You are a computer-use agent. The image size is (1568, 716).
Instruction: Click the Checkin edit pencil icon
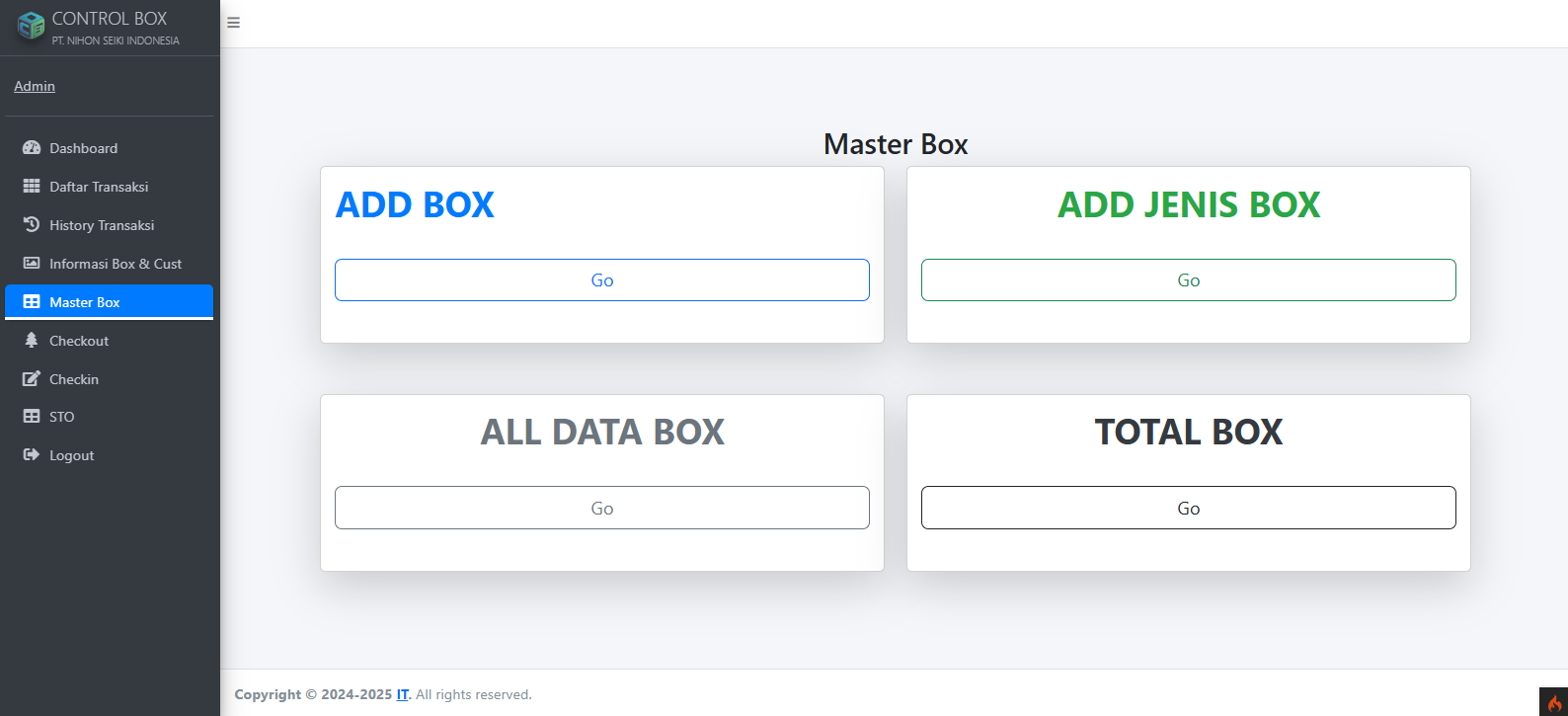pyautogui.click(x=32, y=379)
